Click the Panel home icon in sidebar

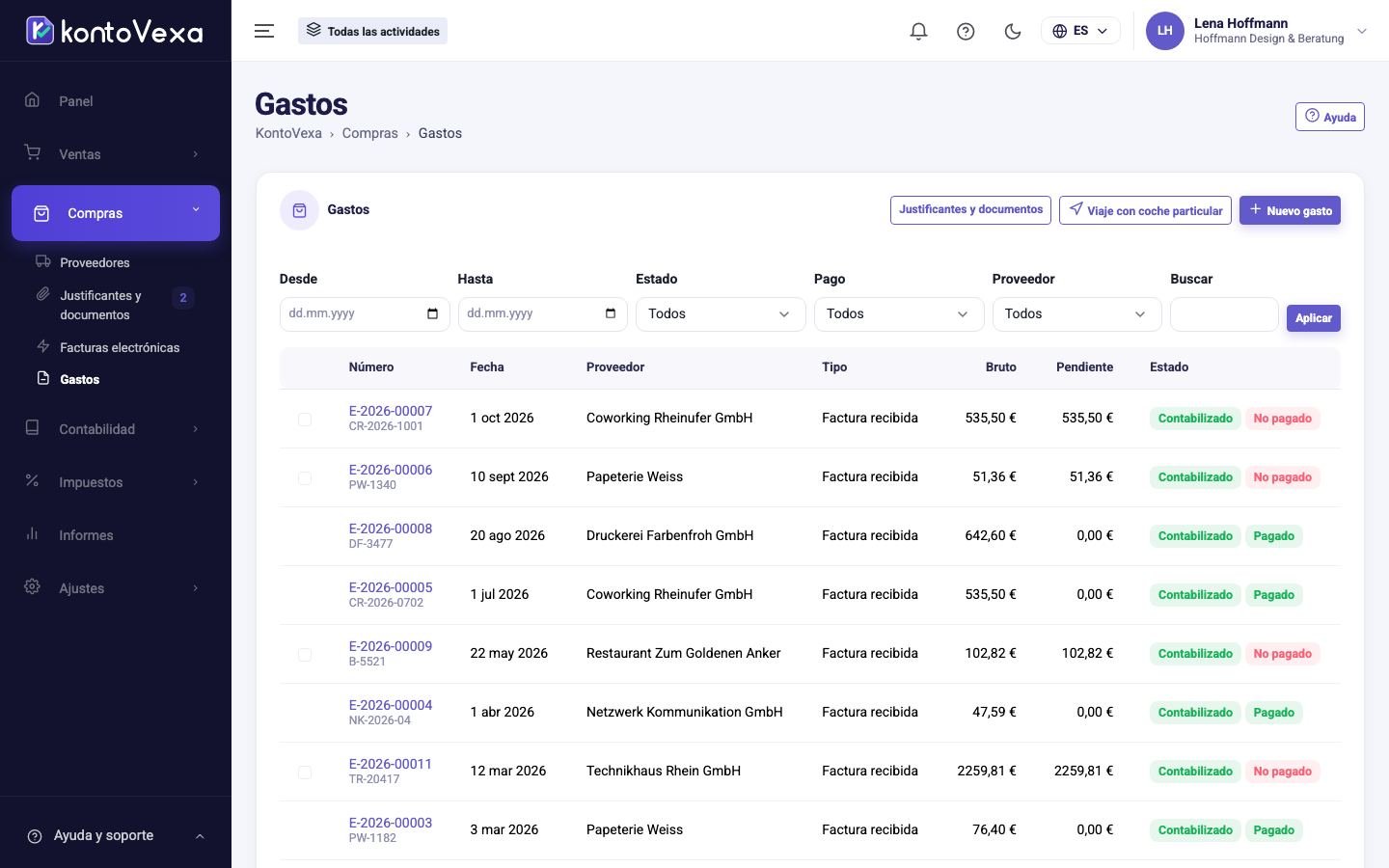click(32, 99)
